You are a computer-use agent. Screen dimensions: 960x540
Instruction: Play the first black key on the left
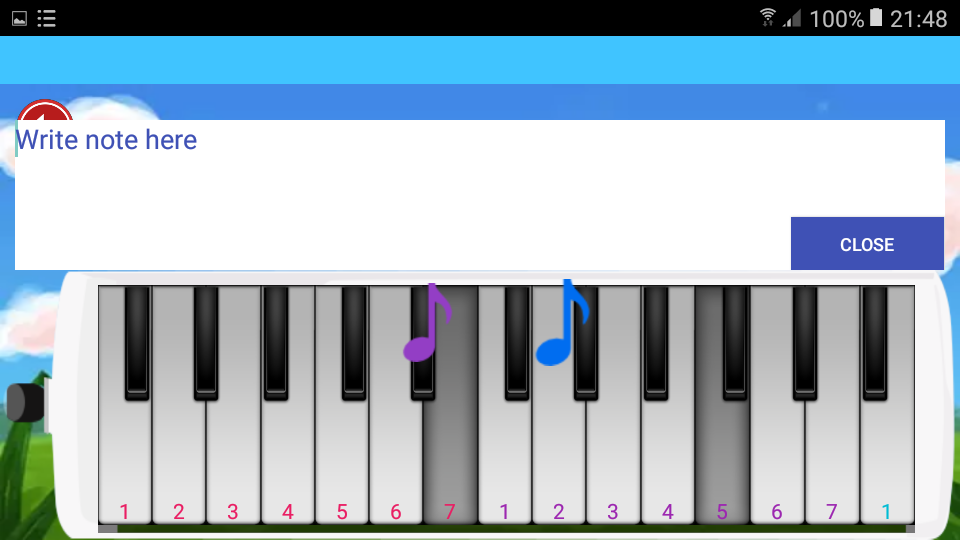(137, 343)
